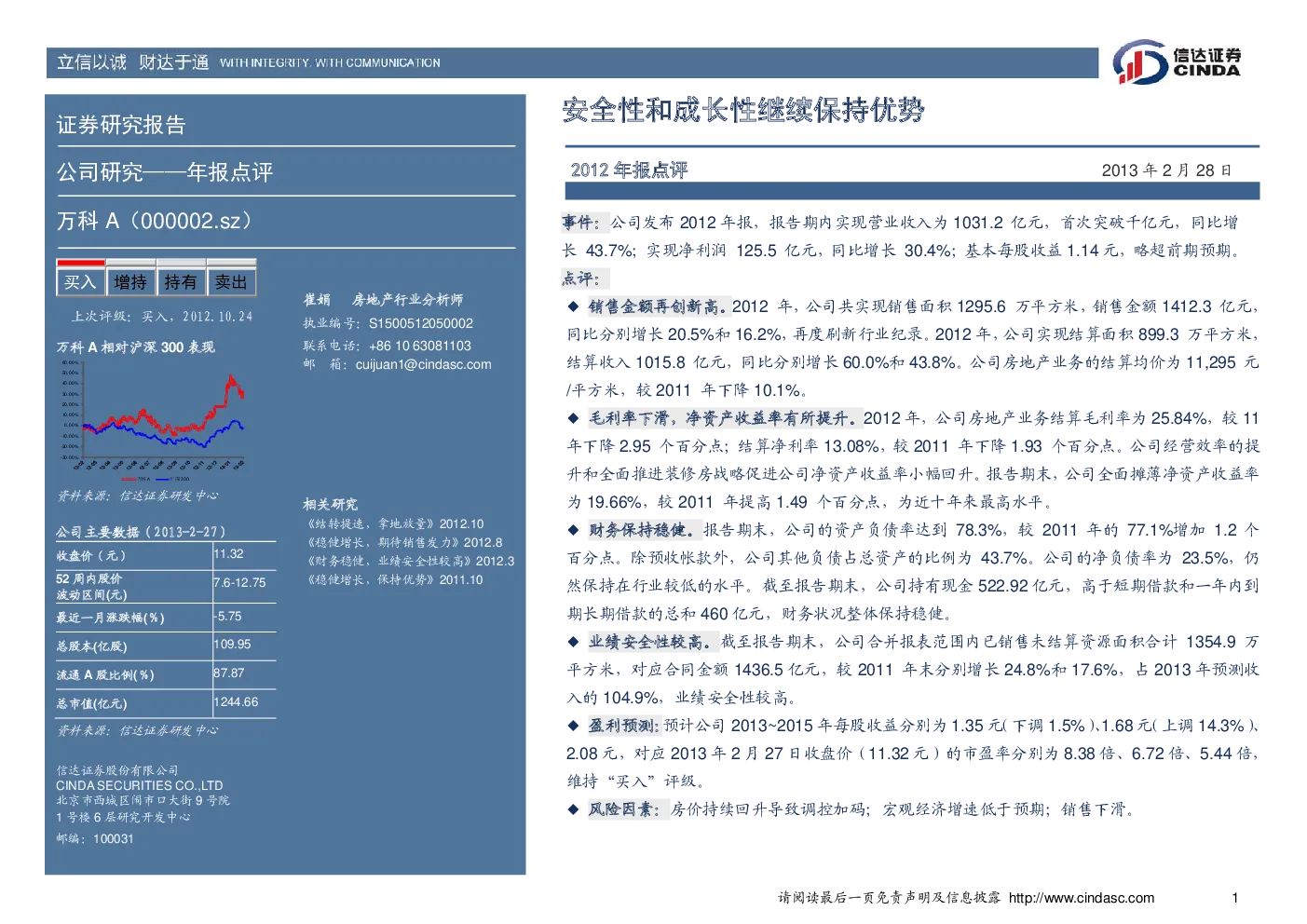The image size is (1307, 924).
Task: Click the footer disclaimer 请阅读最后一页免责声明及信息披露
Action: [x=890, y=898]
